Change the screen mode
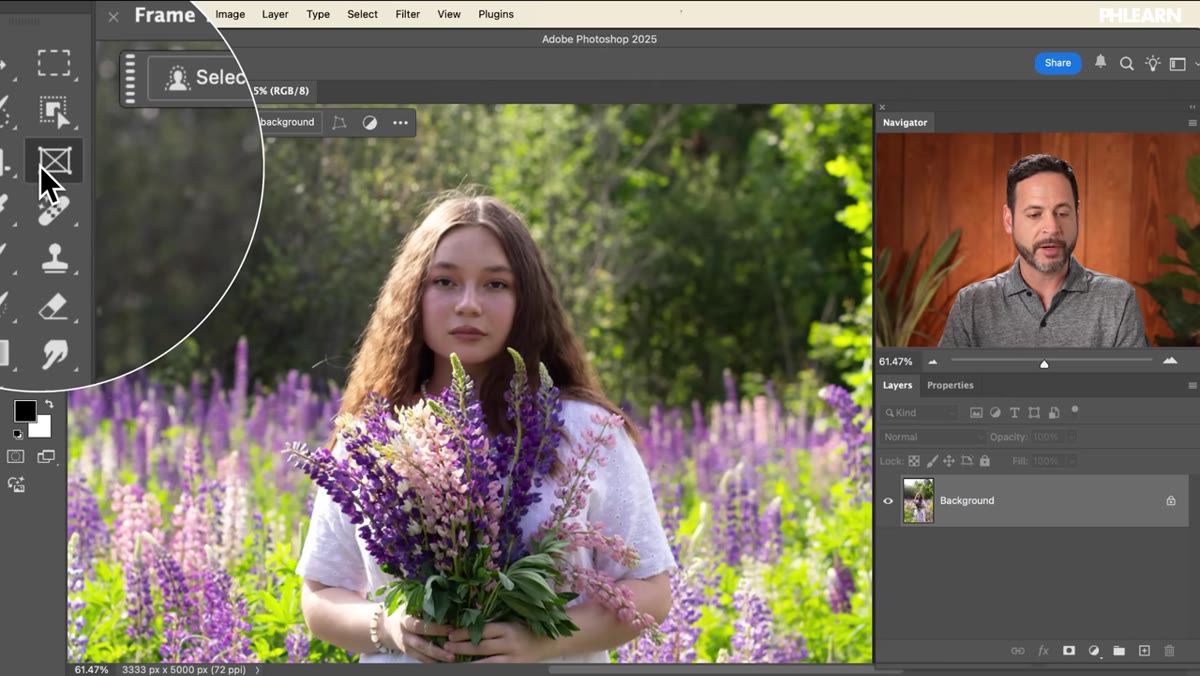This screenshot has width=1200, height=676. (x=46, y=457)
